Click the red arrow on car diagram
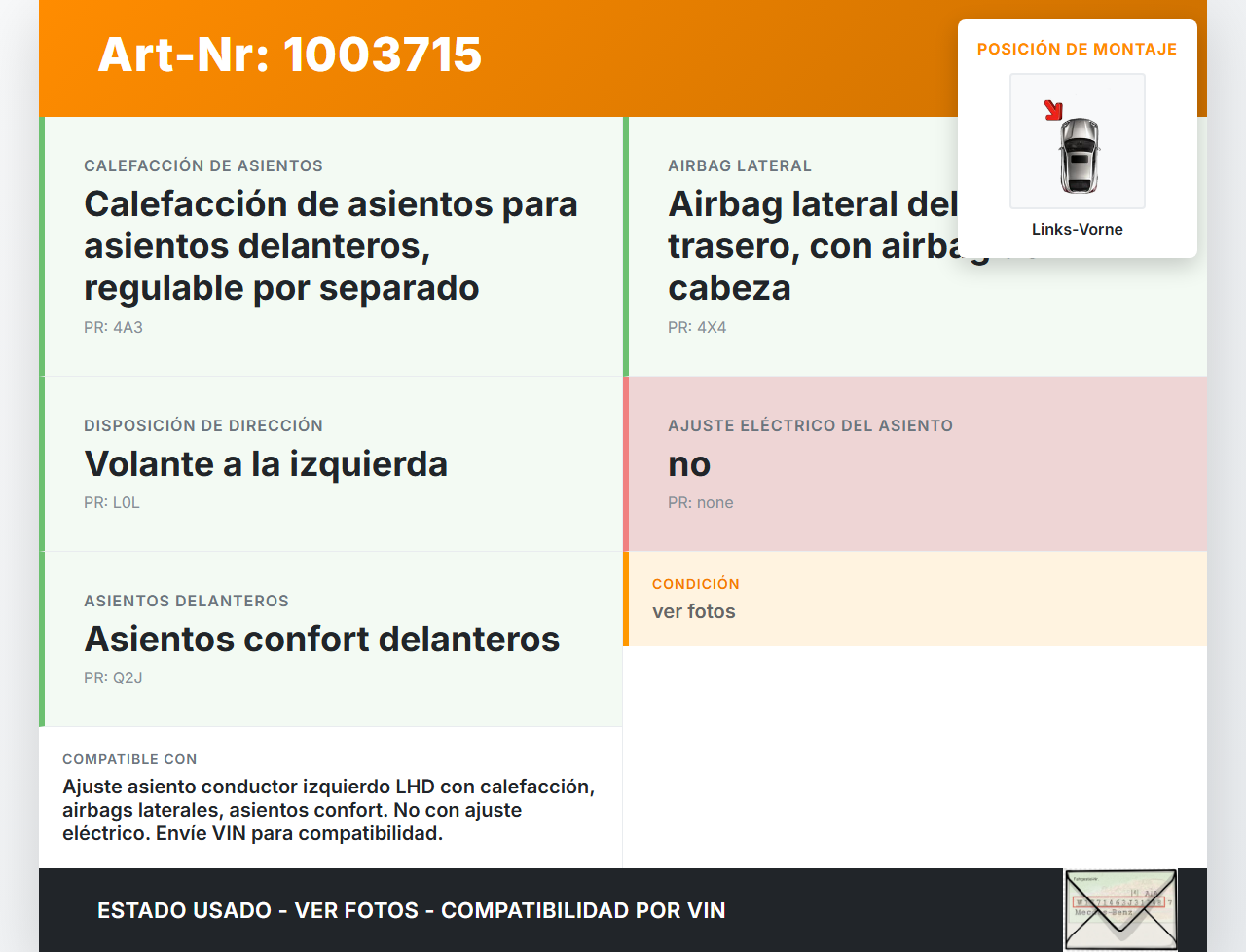The width and height of the screenshot is (1246, 952). pos(1053,110)
